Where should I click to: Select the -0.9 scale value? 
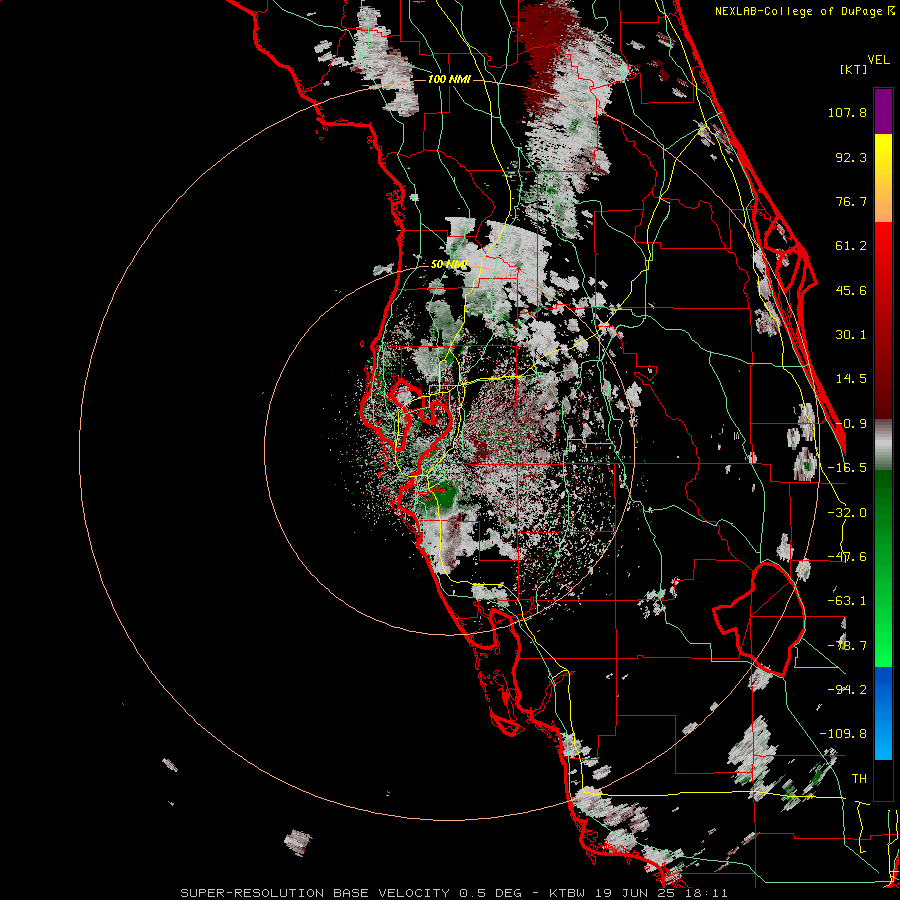851,424
